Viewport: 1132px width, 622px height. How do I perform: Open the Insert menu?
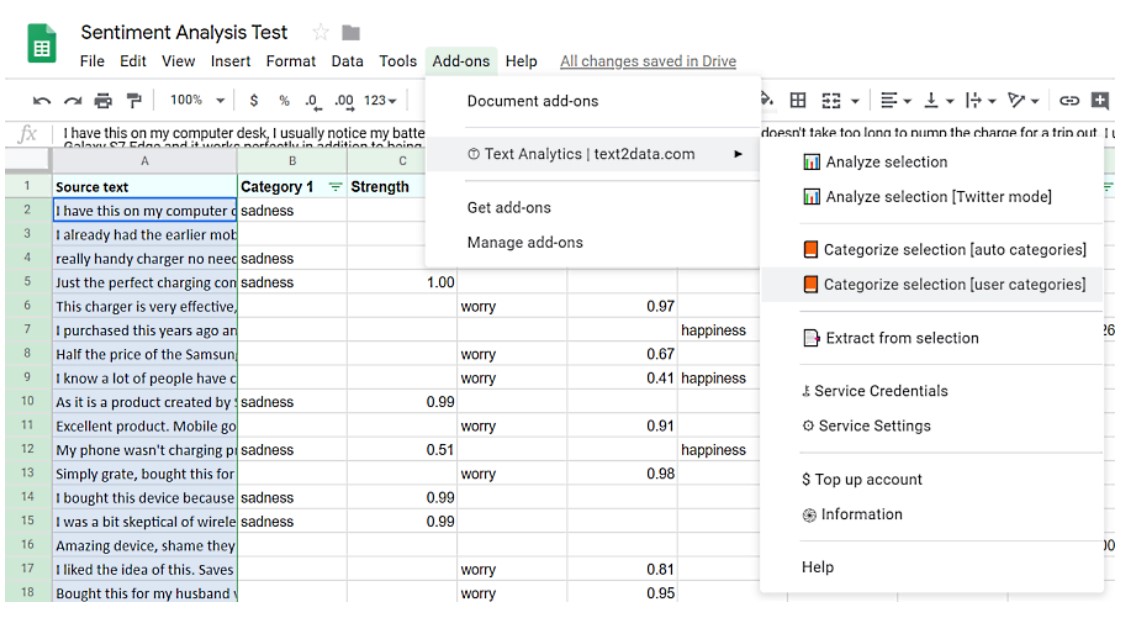pyautogui.click(x=230, y=61)
